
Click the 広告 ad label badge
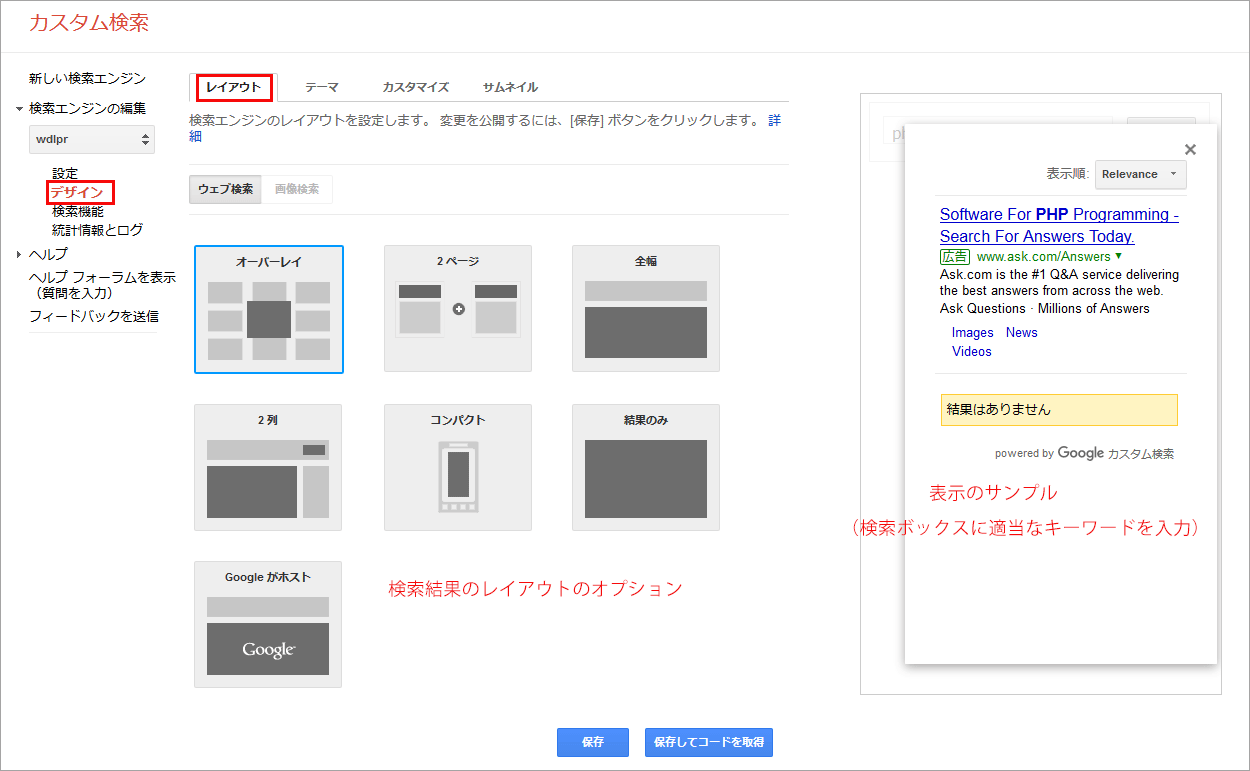pos(955,257)
